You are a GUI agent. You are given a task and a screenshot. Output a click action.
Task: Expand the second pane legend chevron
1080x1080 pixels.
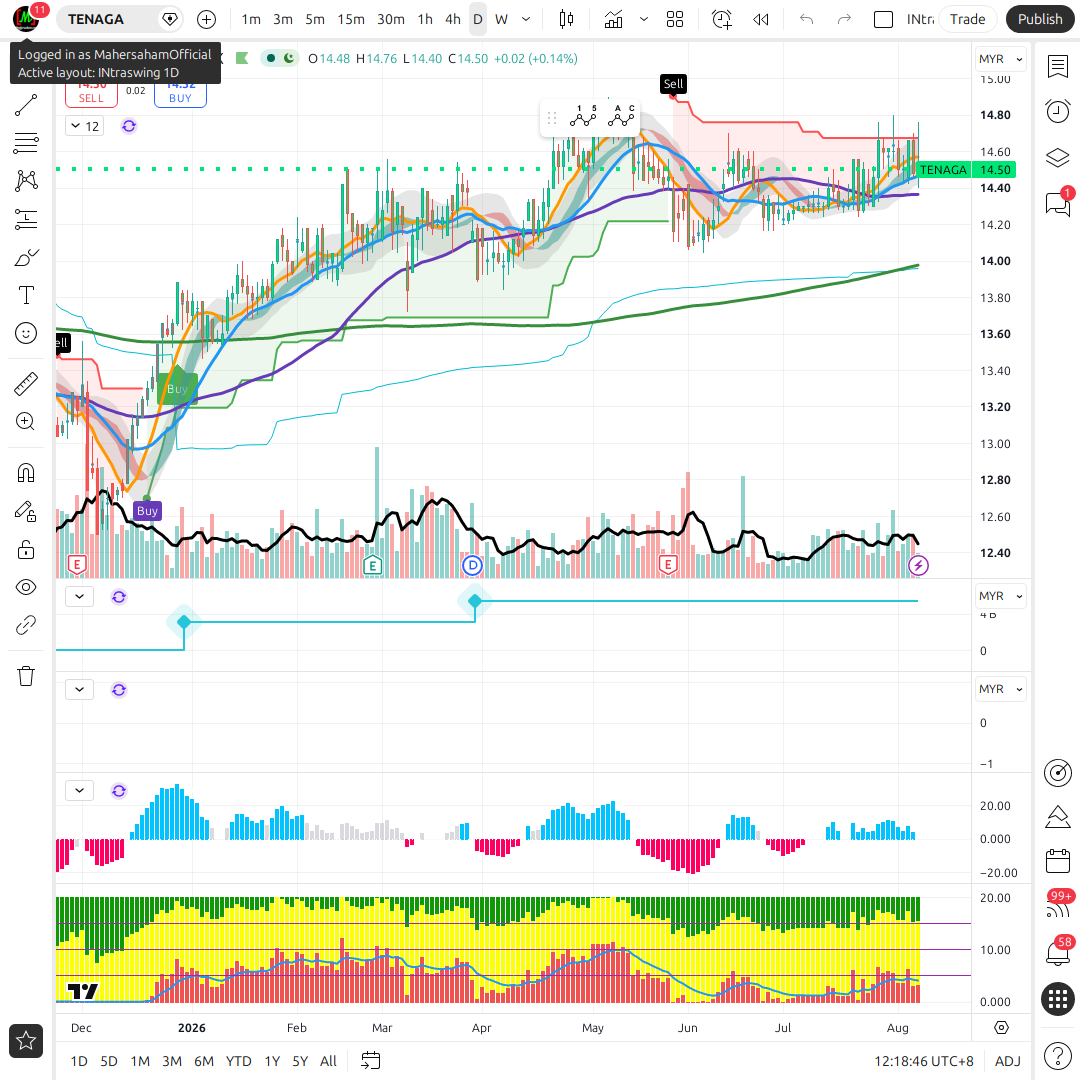pos(80,596)
